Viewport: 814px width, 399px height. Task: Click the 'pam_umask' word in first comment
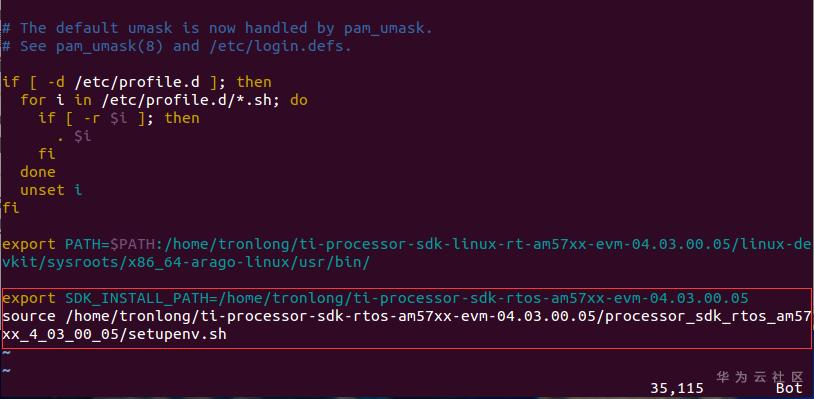click(384, 27)
